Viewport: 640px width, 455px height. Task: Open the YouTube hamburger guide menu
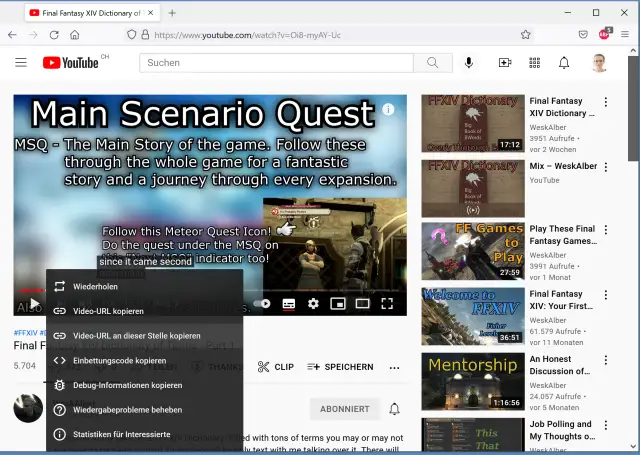21,63
